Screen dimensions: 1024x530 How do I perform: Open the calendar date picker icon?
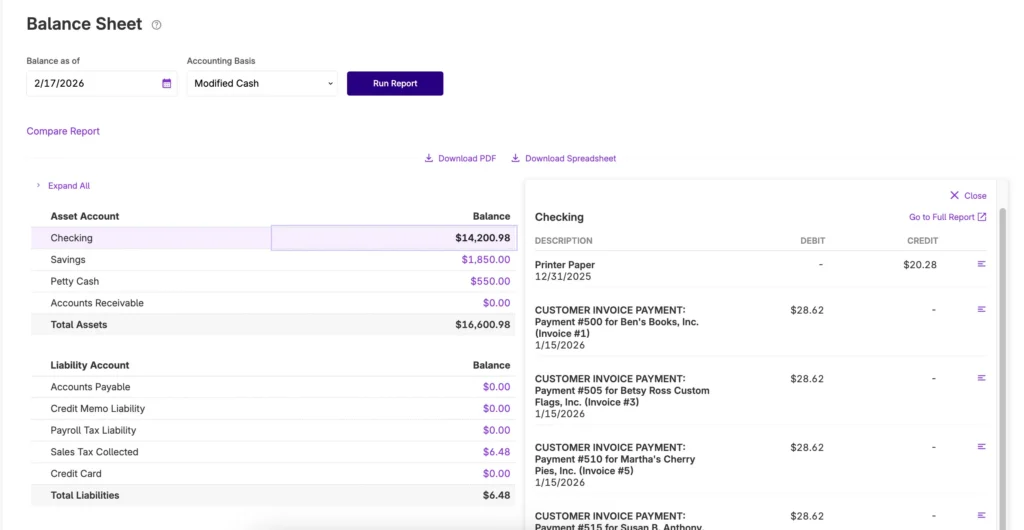pyautogui.click(x=166, y=84)
